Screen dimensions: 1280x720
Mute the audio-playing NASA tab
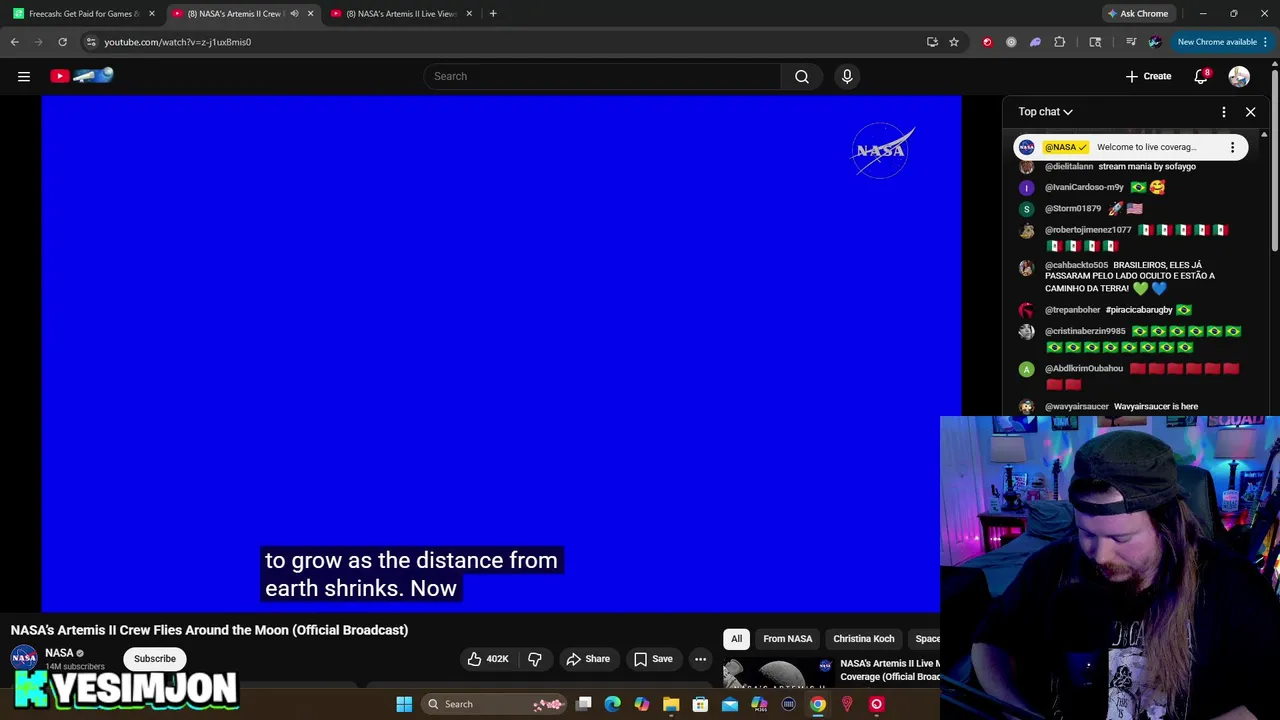[x=294, y=14]
